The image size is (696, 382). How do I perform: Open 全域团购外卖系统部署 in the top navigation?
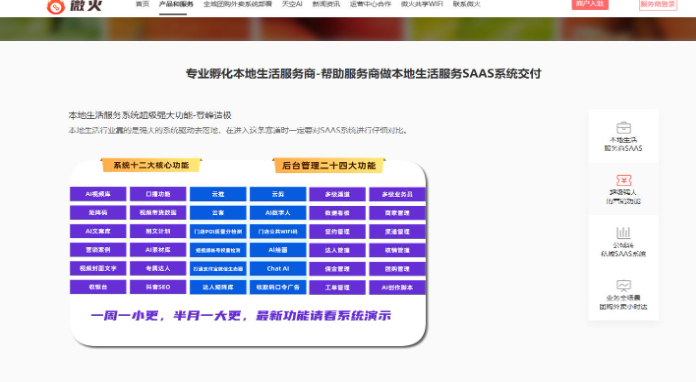tap(237, 4)
